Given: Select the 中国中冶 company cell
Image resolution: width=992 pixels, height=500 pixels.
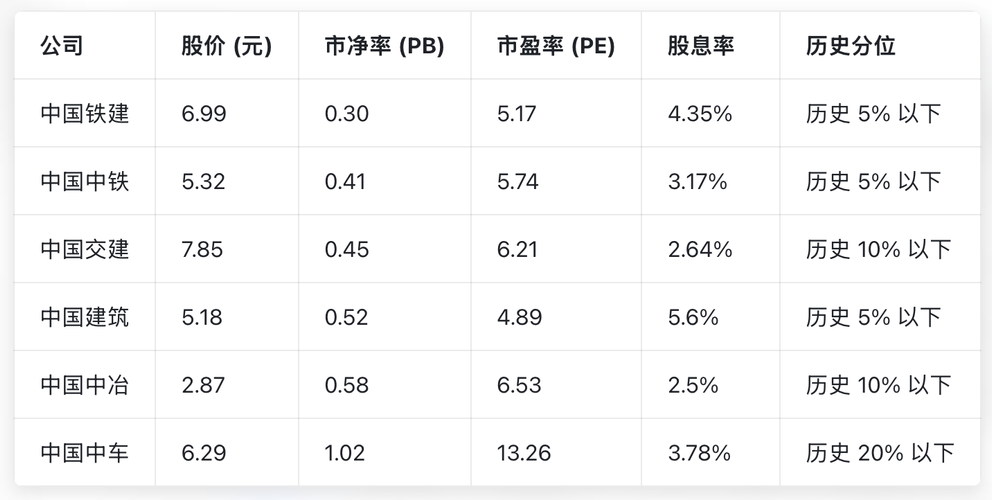Looking at the screenshot, I should pyautogui.click(x=85, y=385).
